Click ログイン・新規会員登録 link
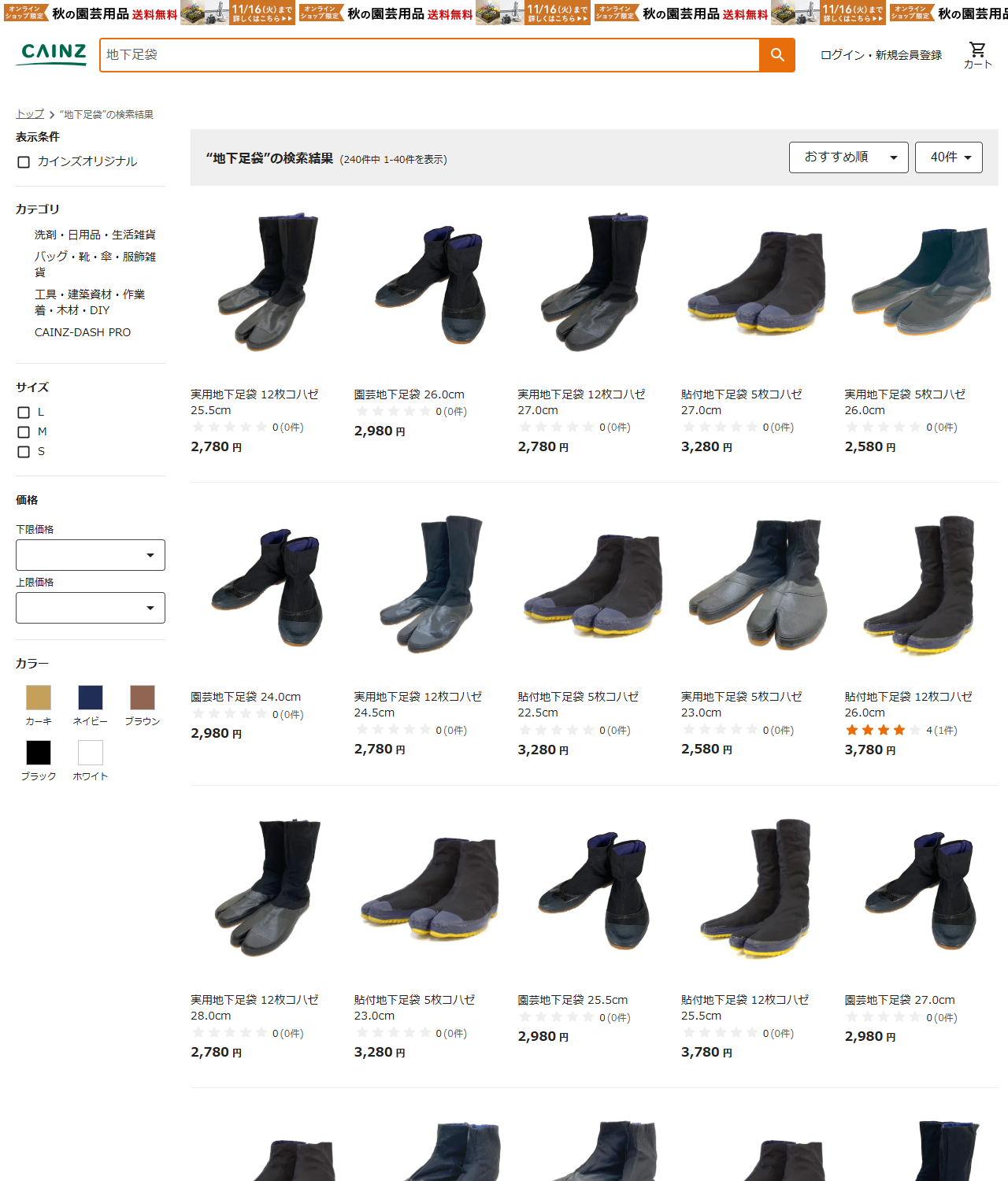Image resolution: width=1008 pixels, height=1181 pixels. [881, 55]
